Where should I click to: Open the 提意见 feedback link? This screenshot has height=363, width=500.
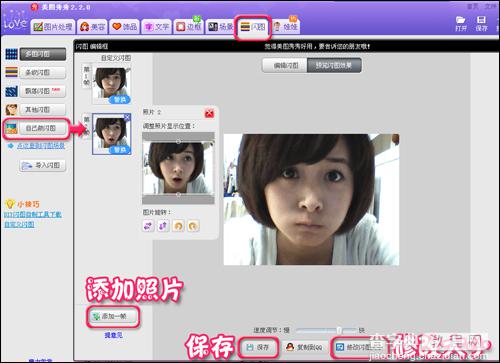[113, 335]
